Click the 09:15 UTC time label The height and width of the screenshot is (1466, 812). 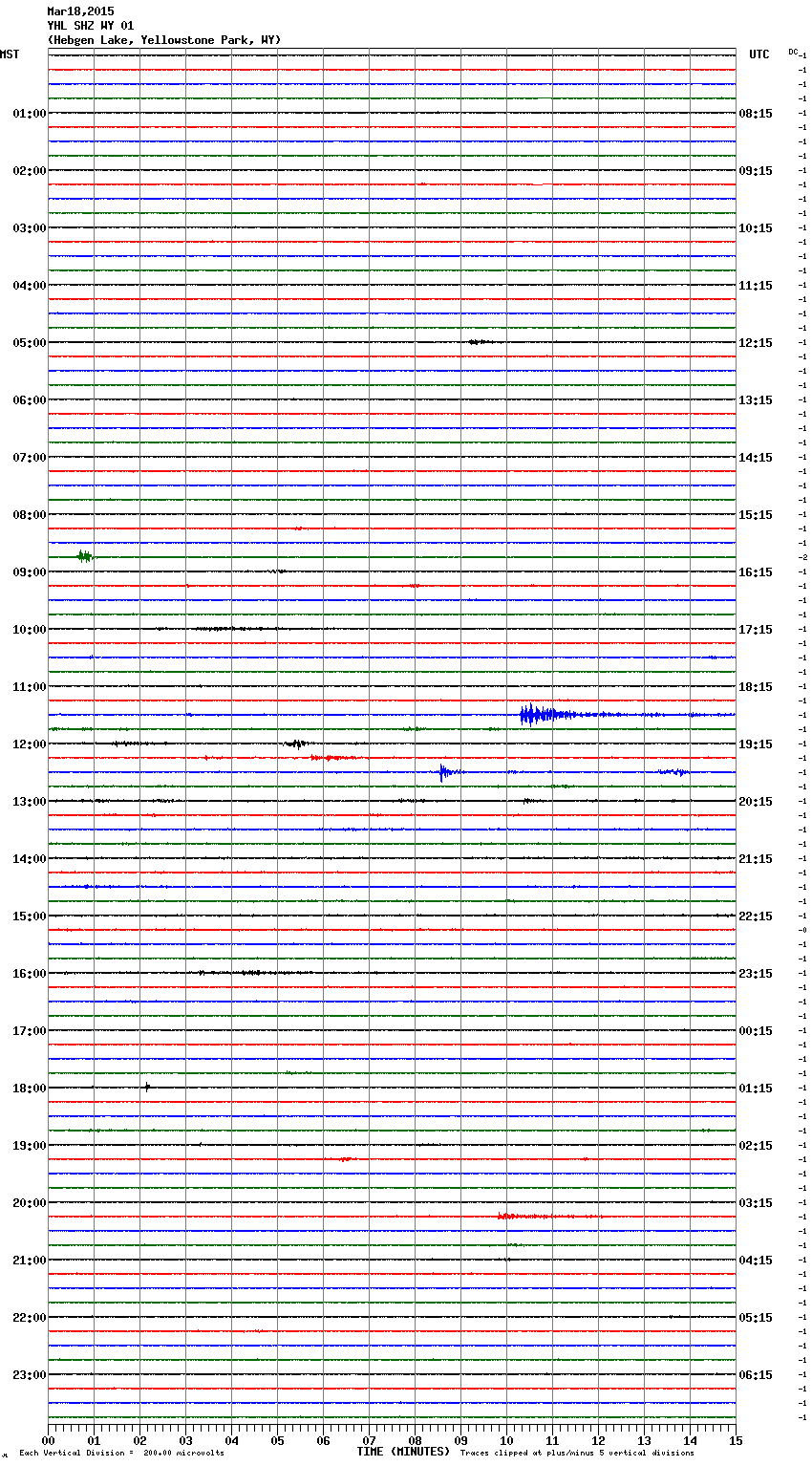[x=756, y=171]
